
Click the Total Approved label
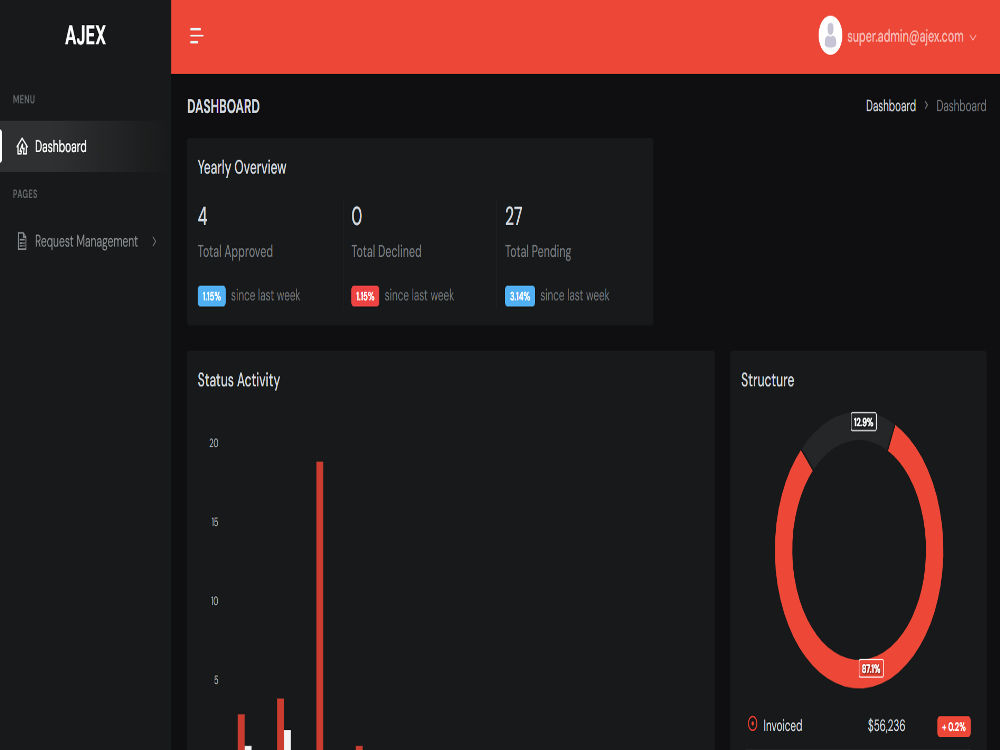pos(235,252)
